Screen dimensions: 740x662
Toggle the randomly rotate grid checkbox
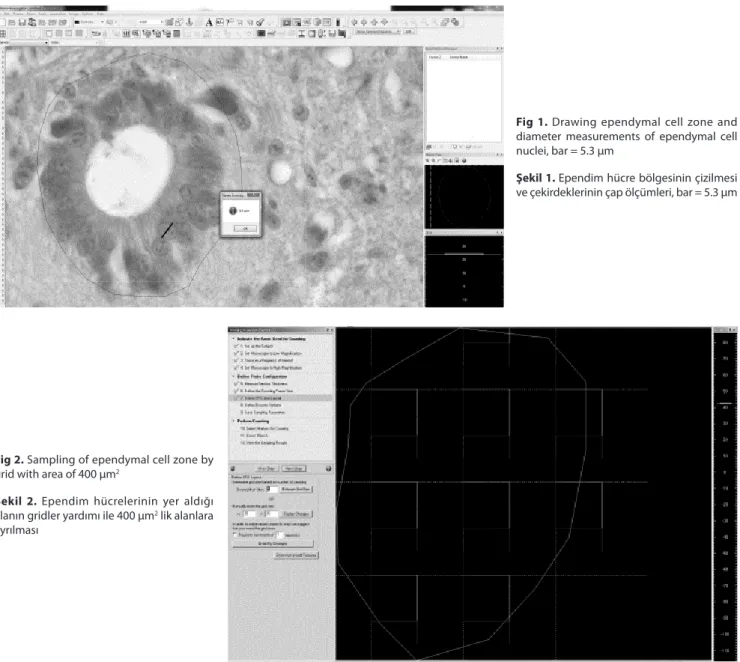(x=235, y=535)
